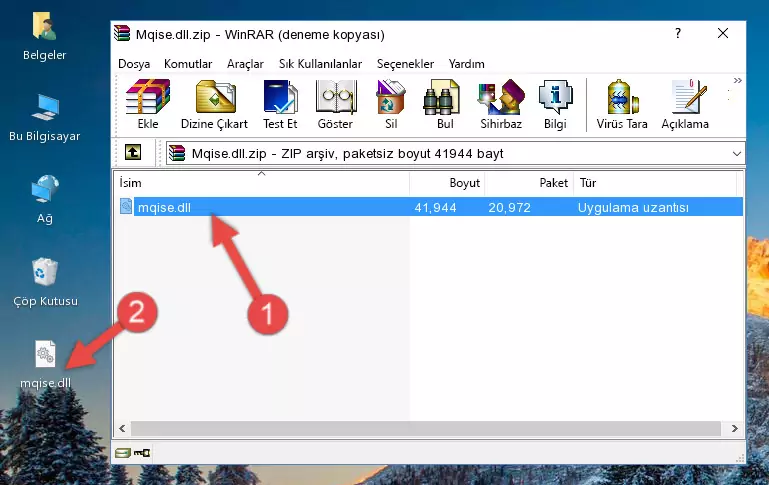Open the archive path dropdown

(737, 153)
